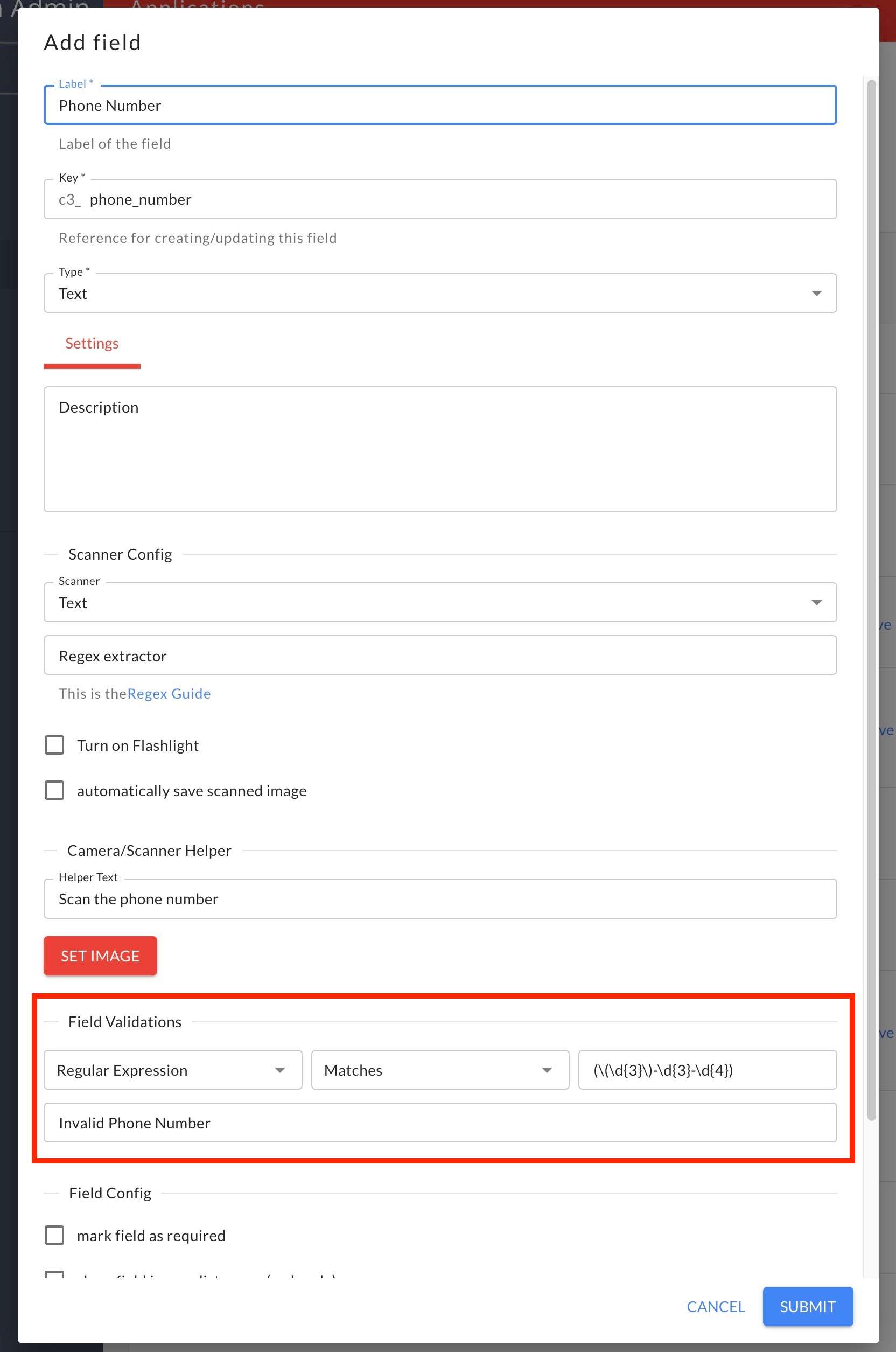Expand the Scanner dropdown arrow
Image resolution: width=896 pixels, height=1352 pixels.
click(x=816, y=603)
